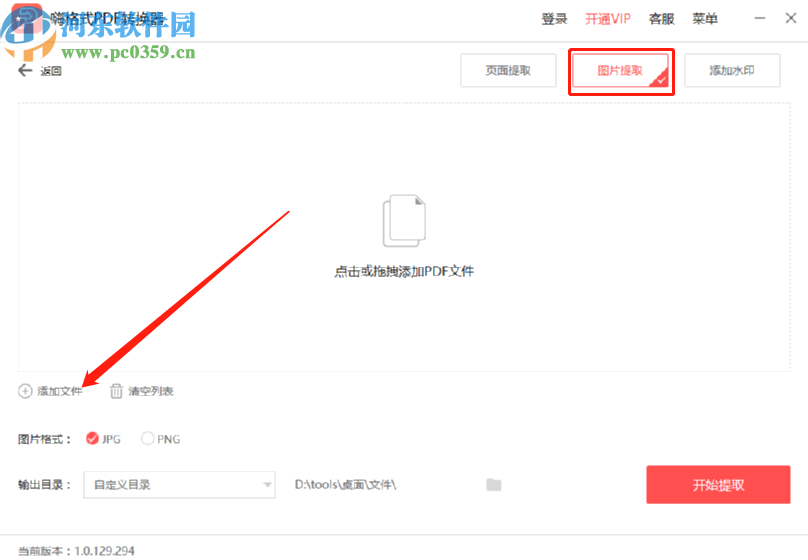Close the PDF converter window
The height and width of the screenshot is (560, 808).
point(791,19)
